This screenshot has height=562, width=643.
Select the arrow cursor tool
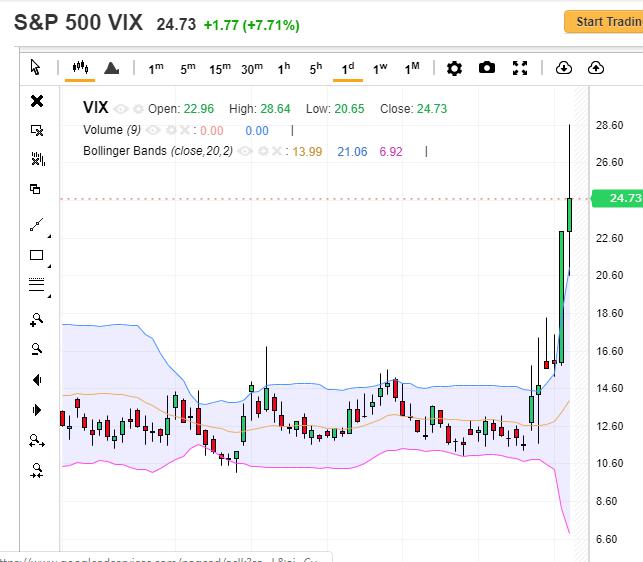36,67
